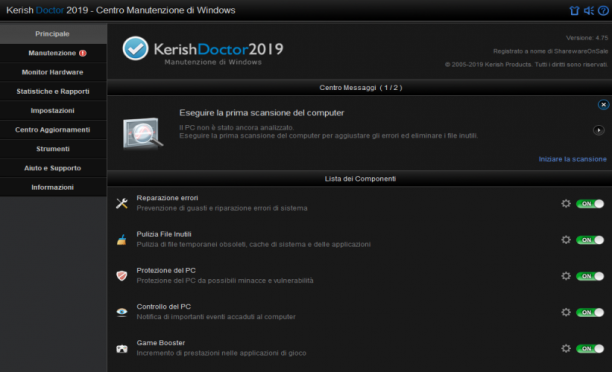
Task: Click the Iniziare la scansione link
Action: click(573, 159)
